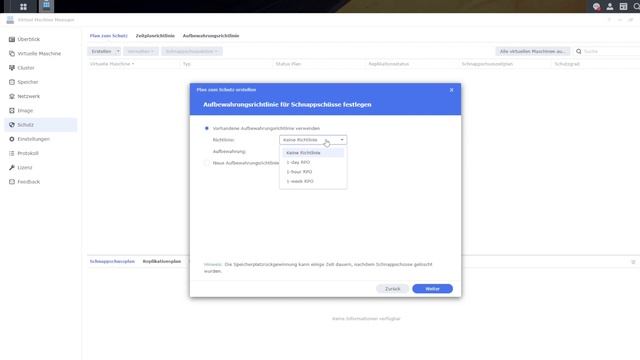The height and width of the screenshot is (360, 640).
Task: Click the Lizenz key icon in sidebar
Action: point(12,168)
